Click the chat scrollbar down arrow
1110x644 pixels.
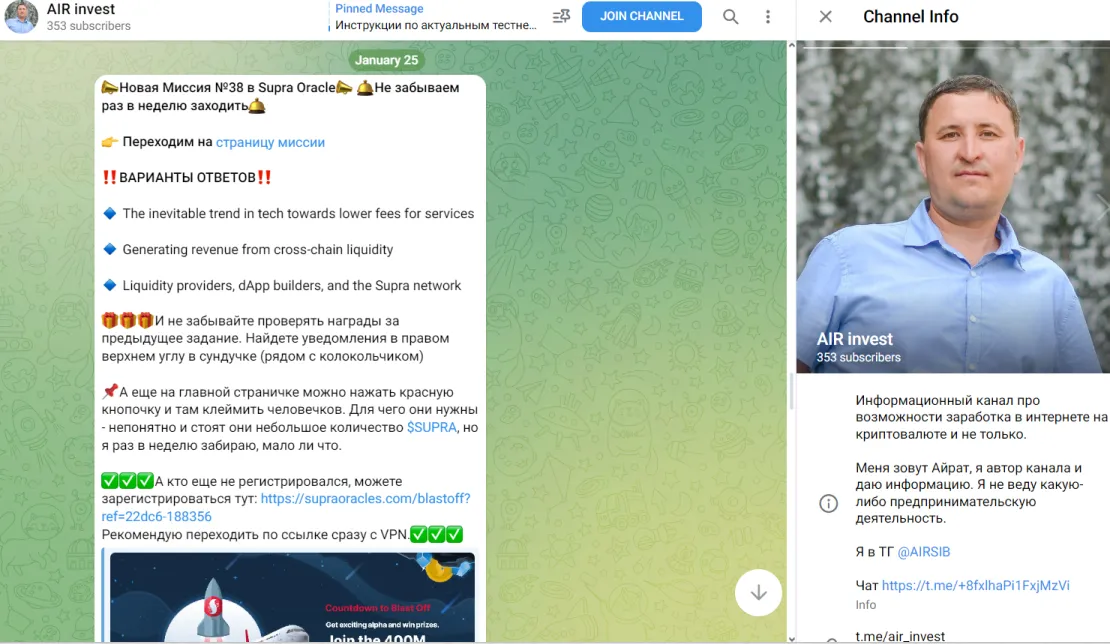click(791, 639)
